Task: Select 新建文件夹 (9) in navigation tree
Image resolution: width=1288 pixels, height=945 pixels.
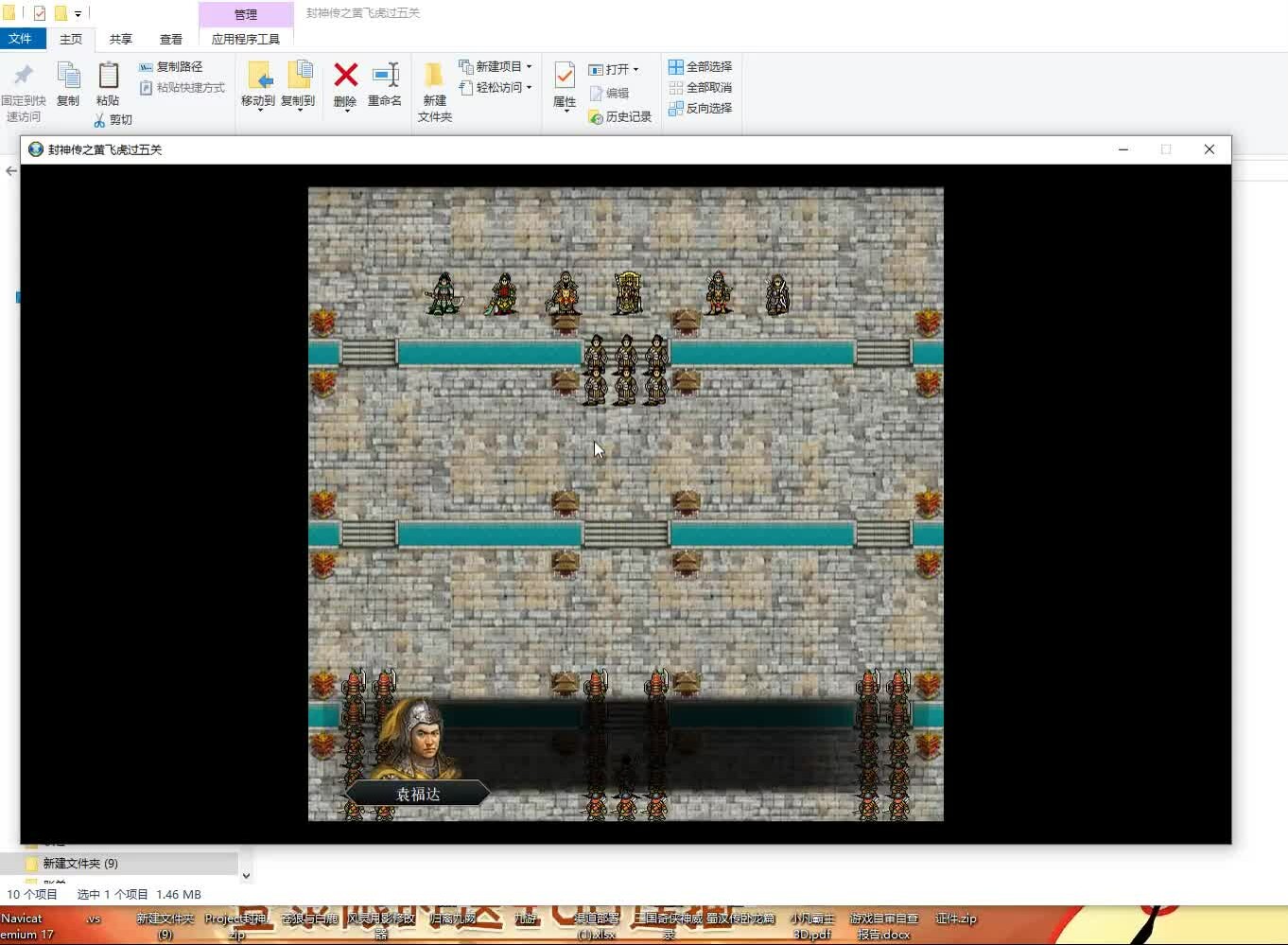Action: click(80, 863)
